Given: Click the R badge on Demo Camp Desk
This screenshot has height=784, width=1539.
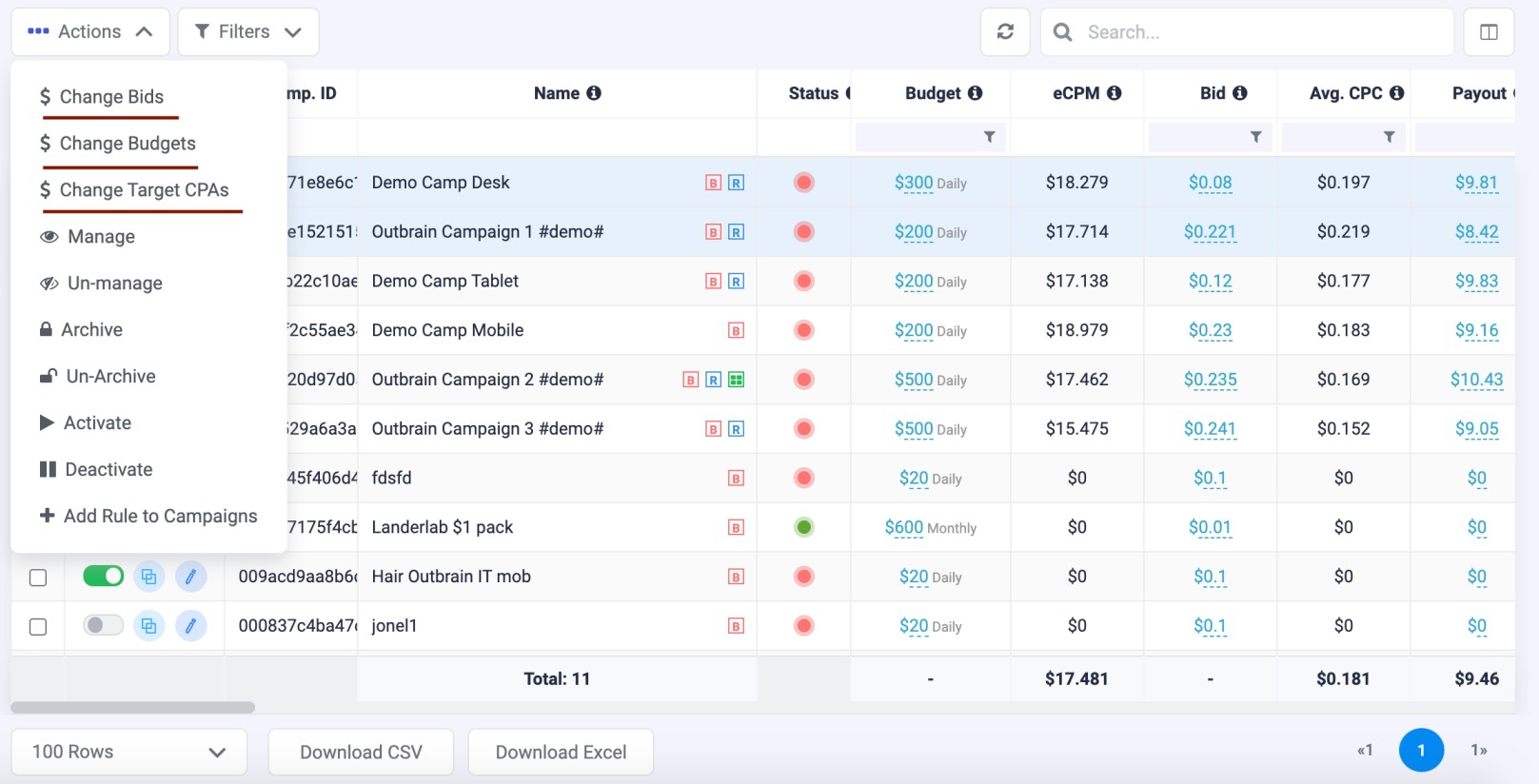Looking at the screenshot, I should click(736, 183).
